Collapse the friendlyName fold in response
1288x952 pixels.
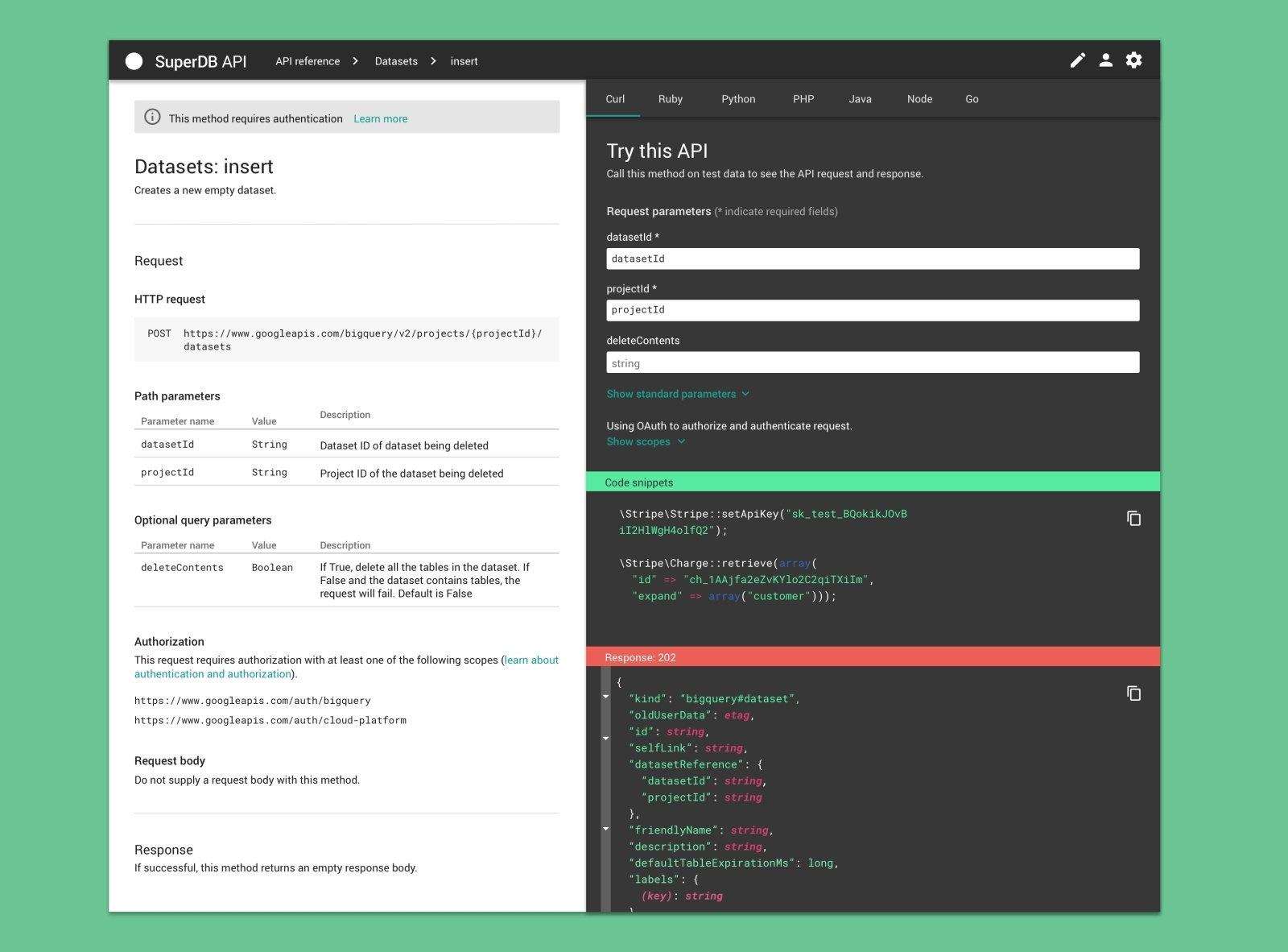click(x=606, y=828)
